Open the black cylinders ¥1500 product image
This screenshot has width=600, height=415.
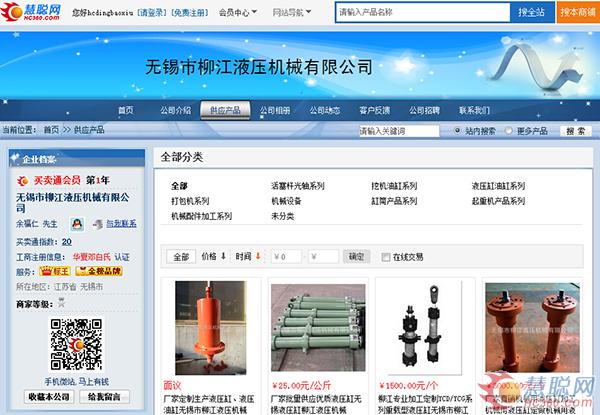pos(425,327)
